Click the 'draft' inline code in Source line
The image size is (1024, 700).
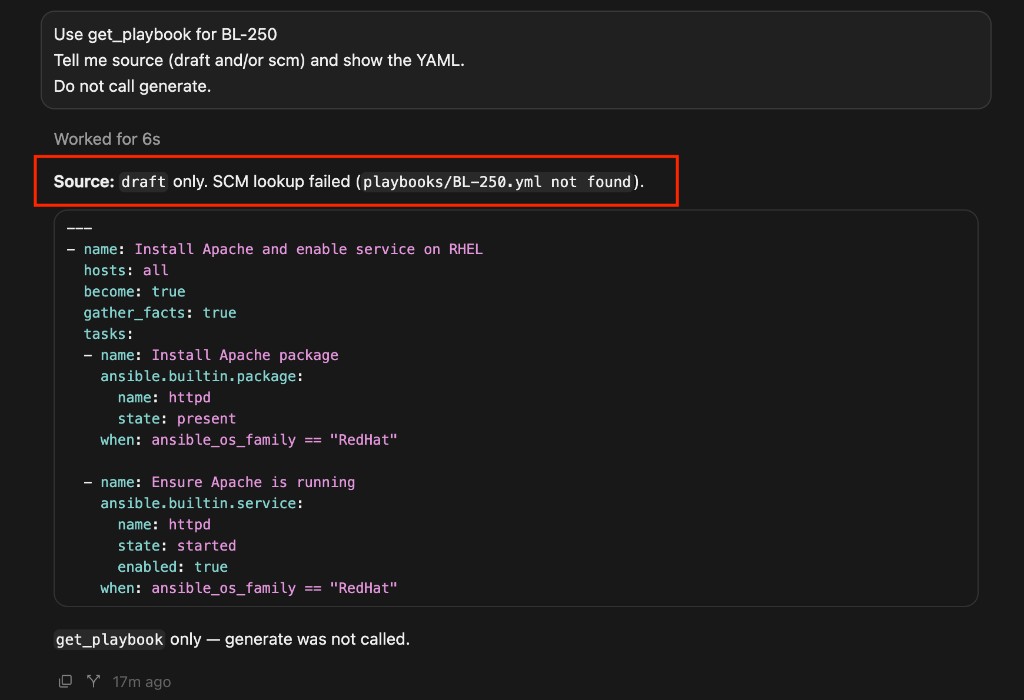(144, 182)
